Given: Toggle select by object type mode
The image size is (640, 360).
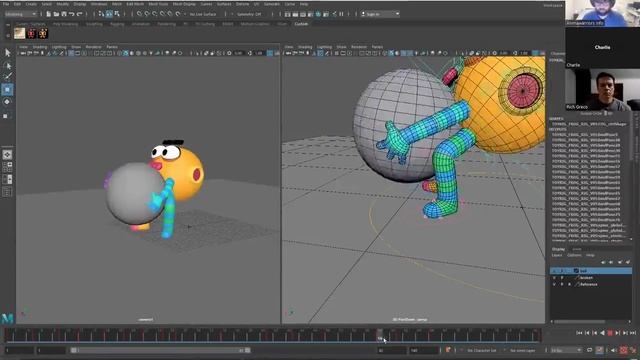Looking at the screenshot, I should [x=109, y=14].
